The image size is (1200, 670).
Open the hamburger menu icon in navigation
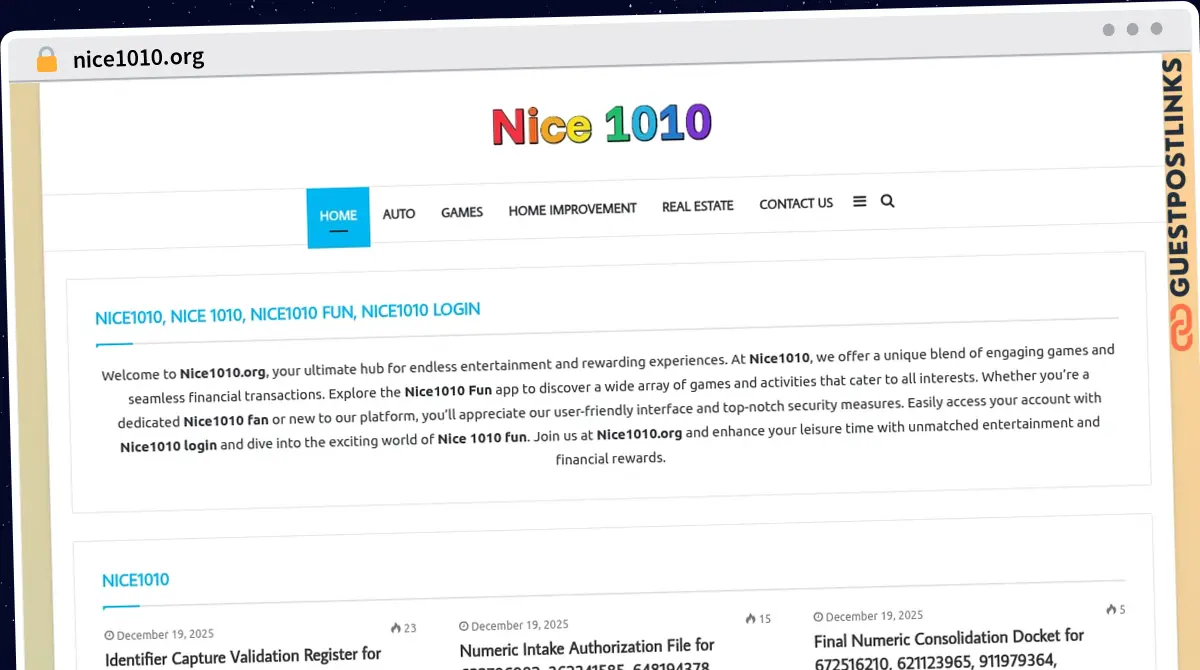pyautogui.click(x=859, y=201)
